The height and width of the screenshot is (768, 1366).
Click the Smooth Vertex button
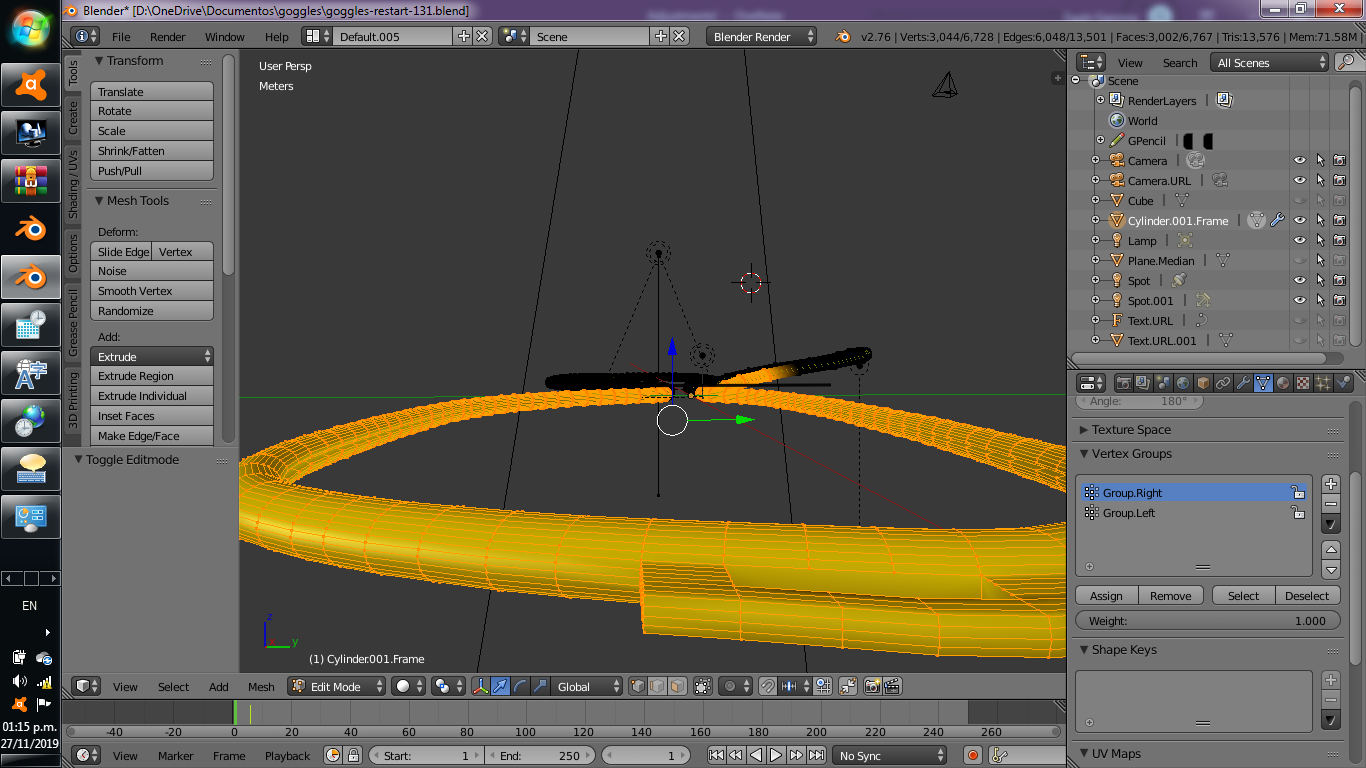(152, 291)
